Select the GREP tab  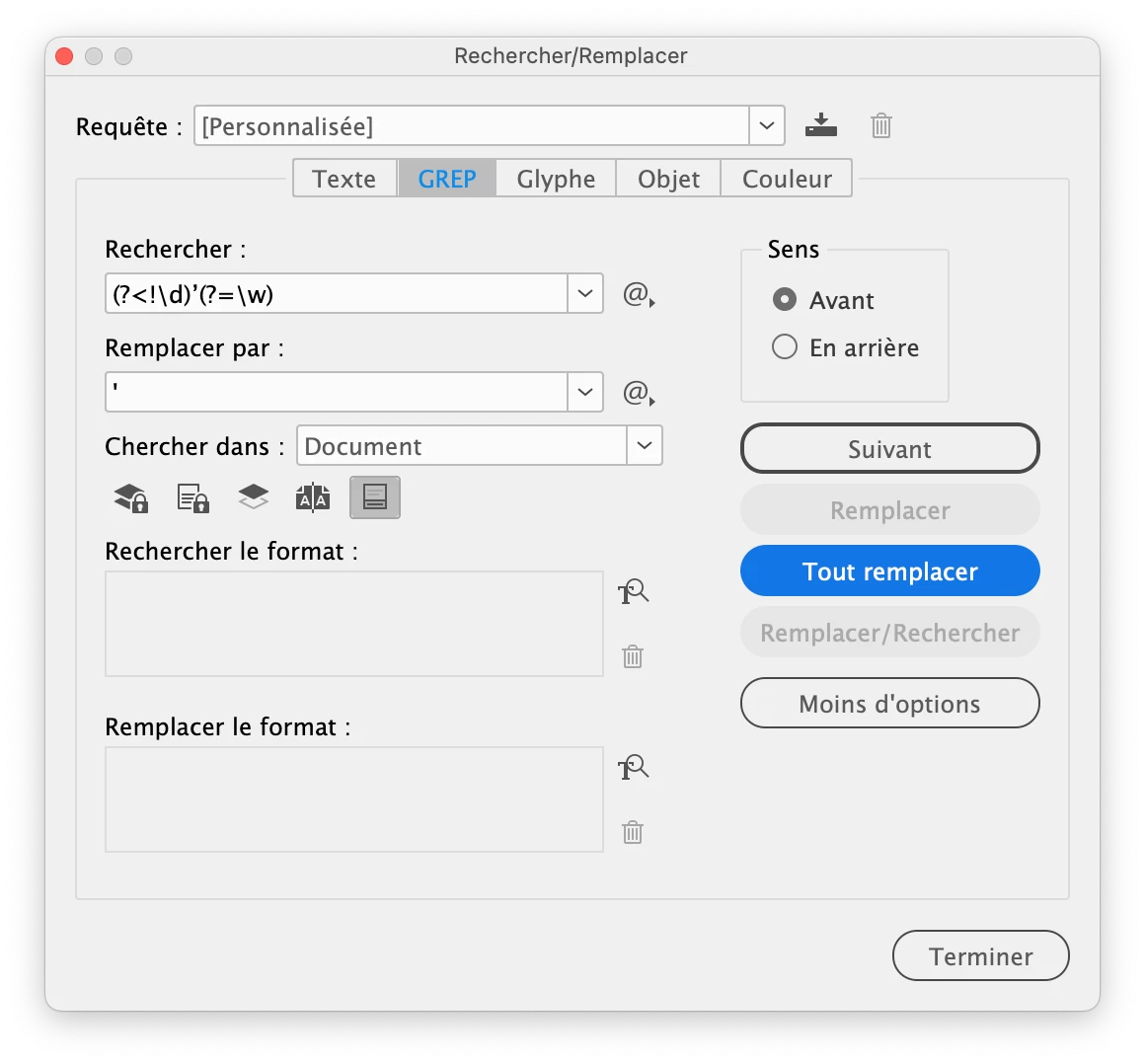pos(447,179)
